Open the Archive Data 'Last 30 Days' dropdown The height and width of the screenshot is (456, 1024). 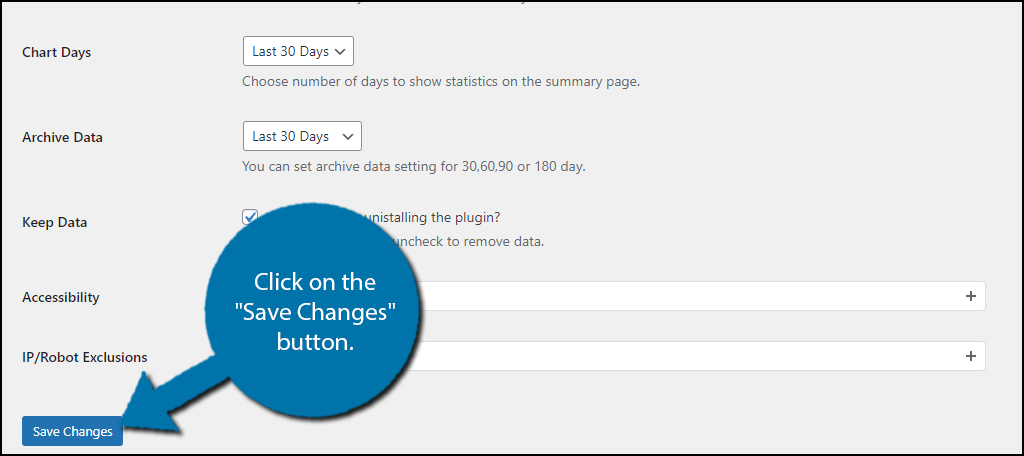(x=302, y=137)
